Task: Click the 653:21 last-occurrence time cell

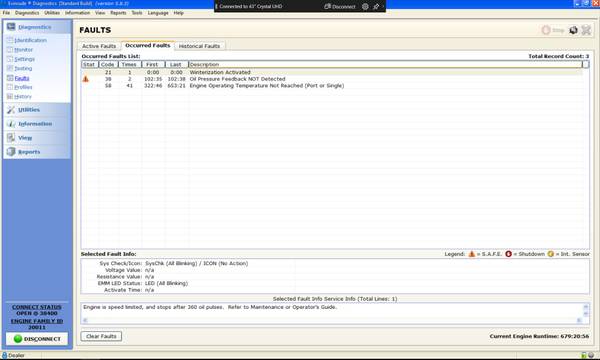Action: pos(176,86)
